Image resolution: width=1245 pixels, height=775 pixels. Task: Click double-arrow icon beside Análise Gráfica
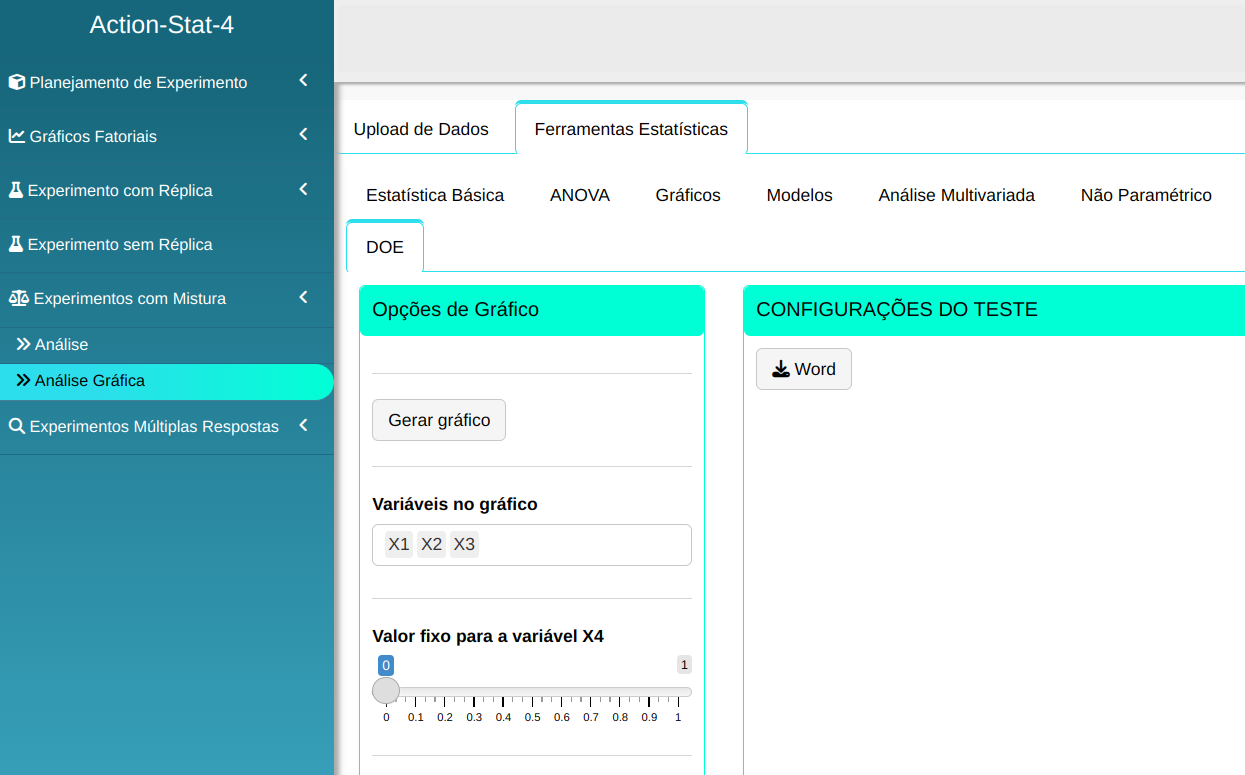coord(23,380)
